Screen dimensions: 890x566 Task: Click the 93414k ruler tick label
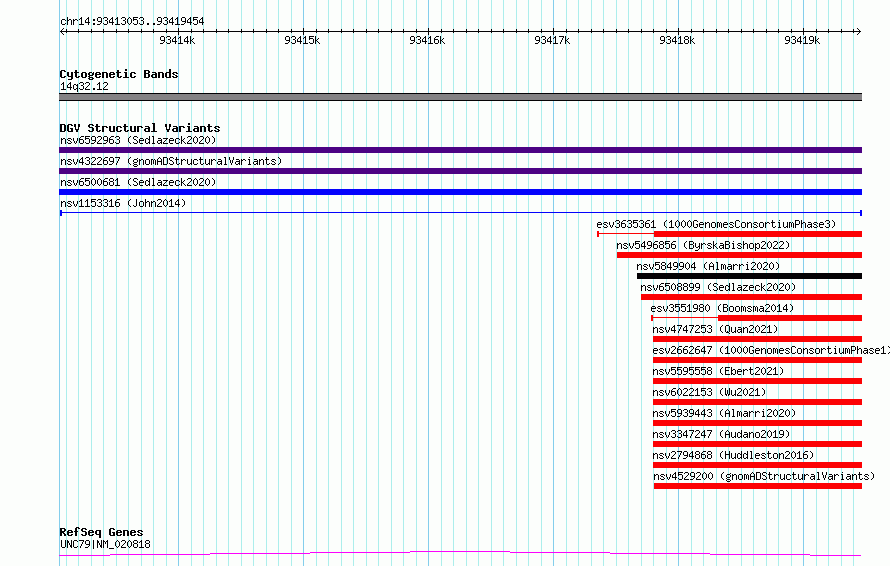[x=177, y=40]
